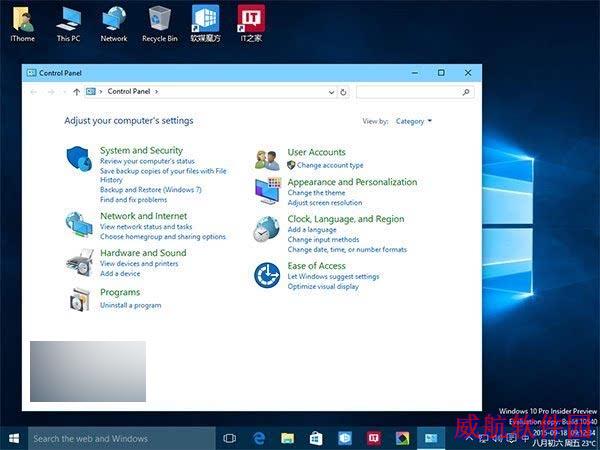Click the Control Panel search box

click(x=415, y=92)
